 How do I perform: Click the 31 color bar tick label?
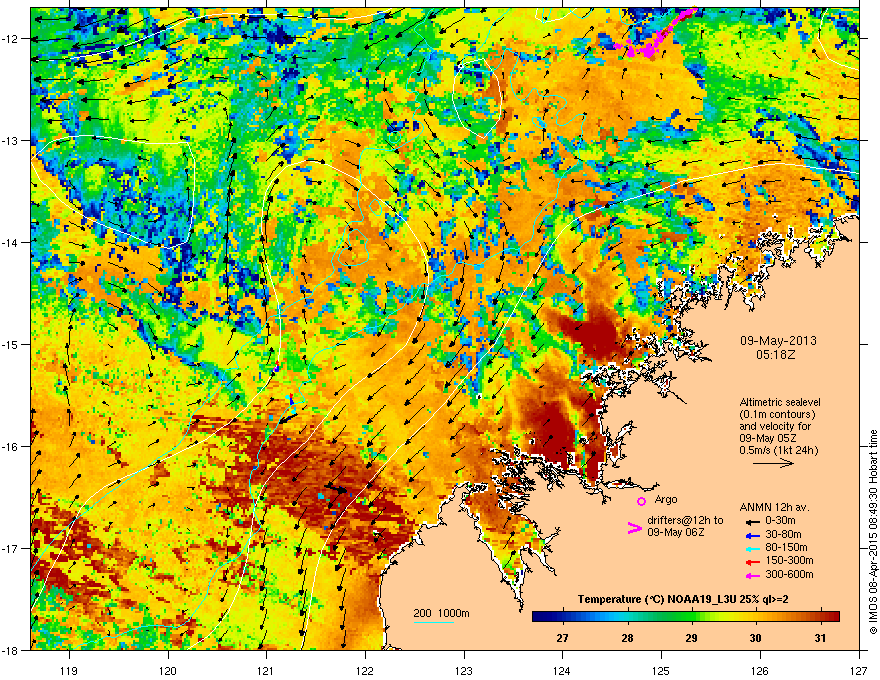coord(820,638)
